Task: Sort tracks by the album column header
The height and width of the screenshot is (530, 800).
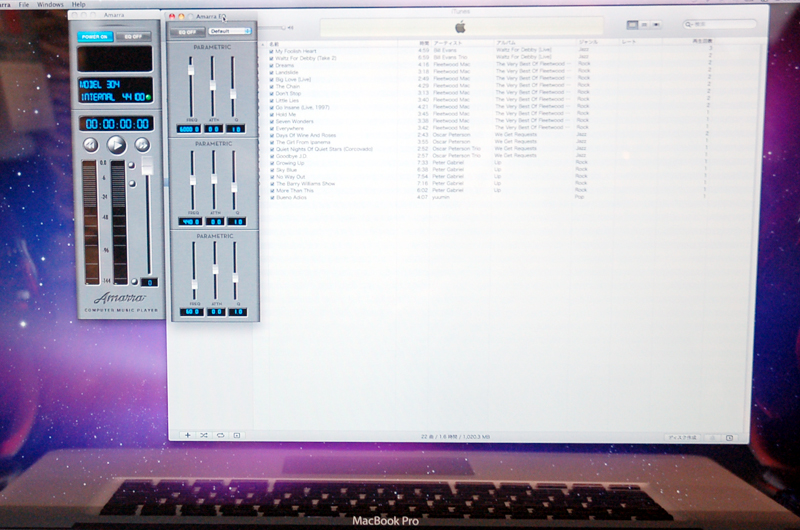Action: pos(510,43)
